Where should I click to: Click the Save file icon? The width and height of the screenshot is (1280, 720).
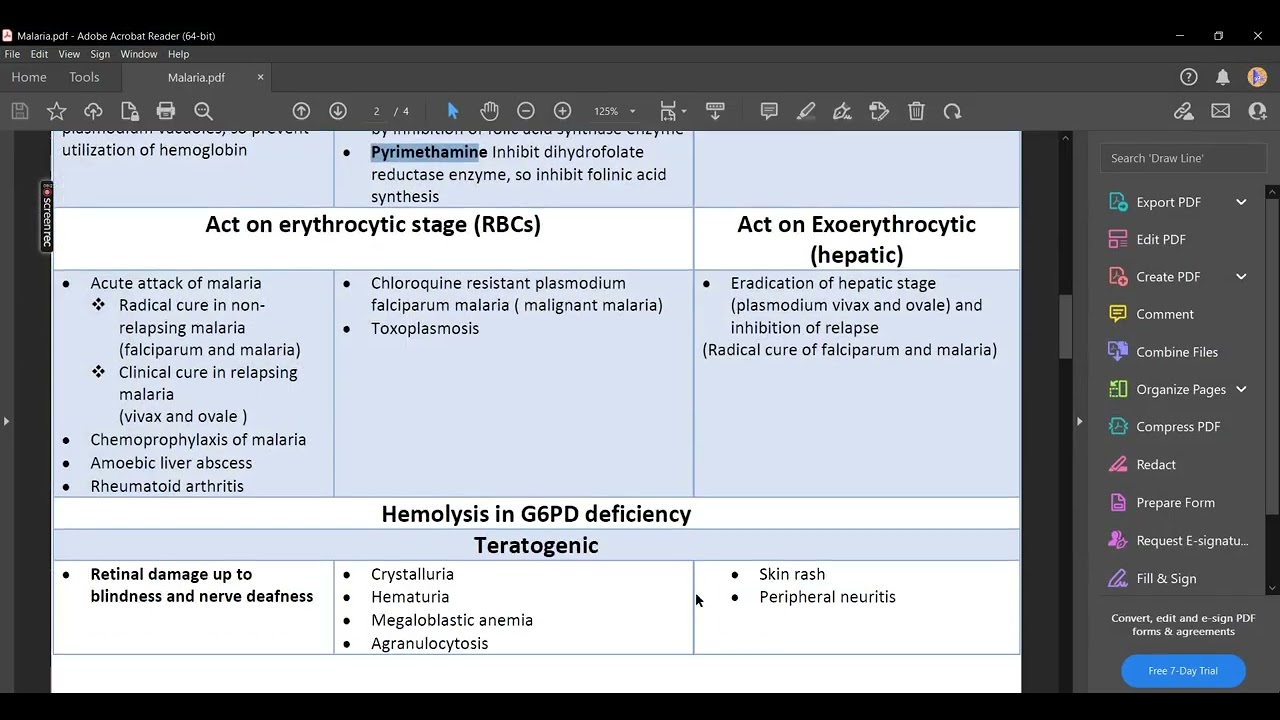[20, 111]
